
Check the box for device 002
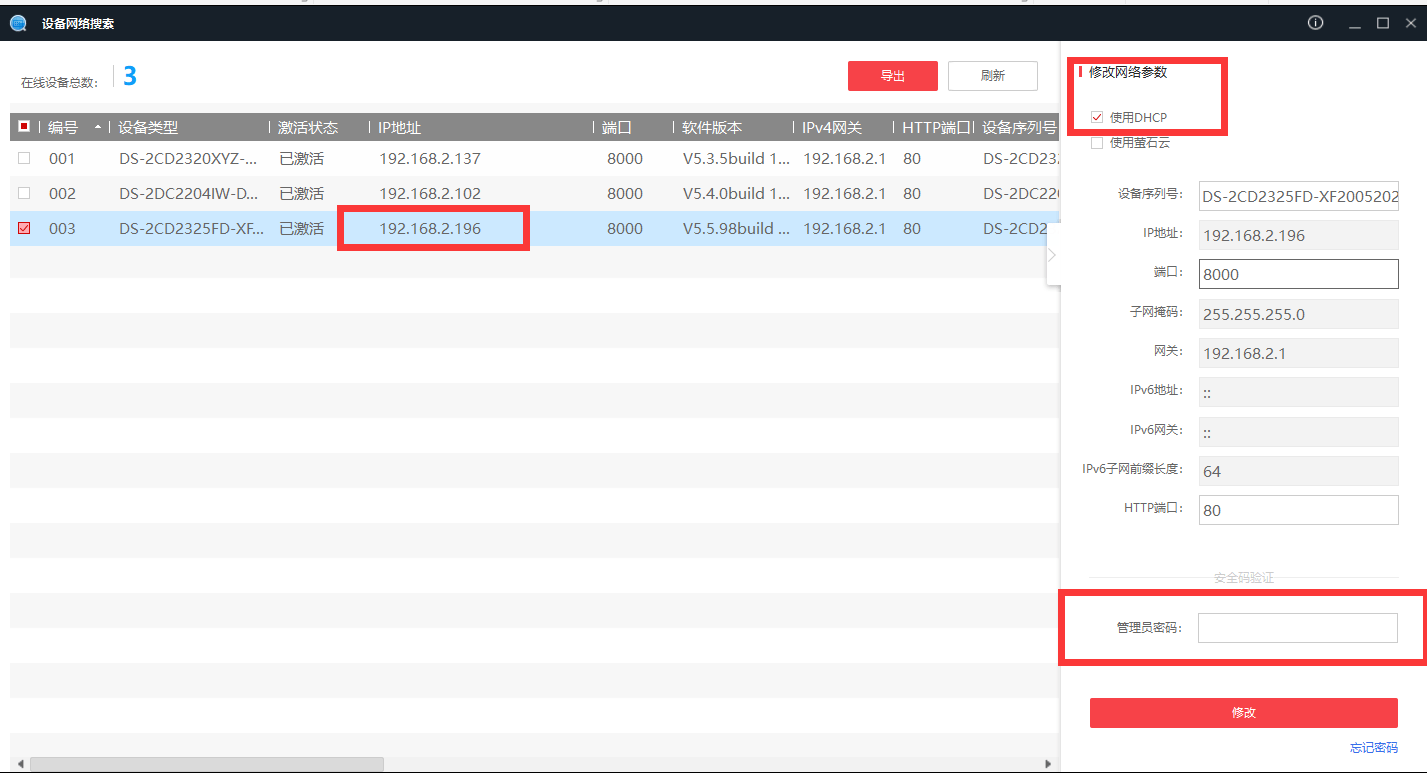(24, 193)
